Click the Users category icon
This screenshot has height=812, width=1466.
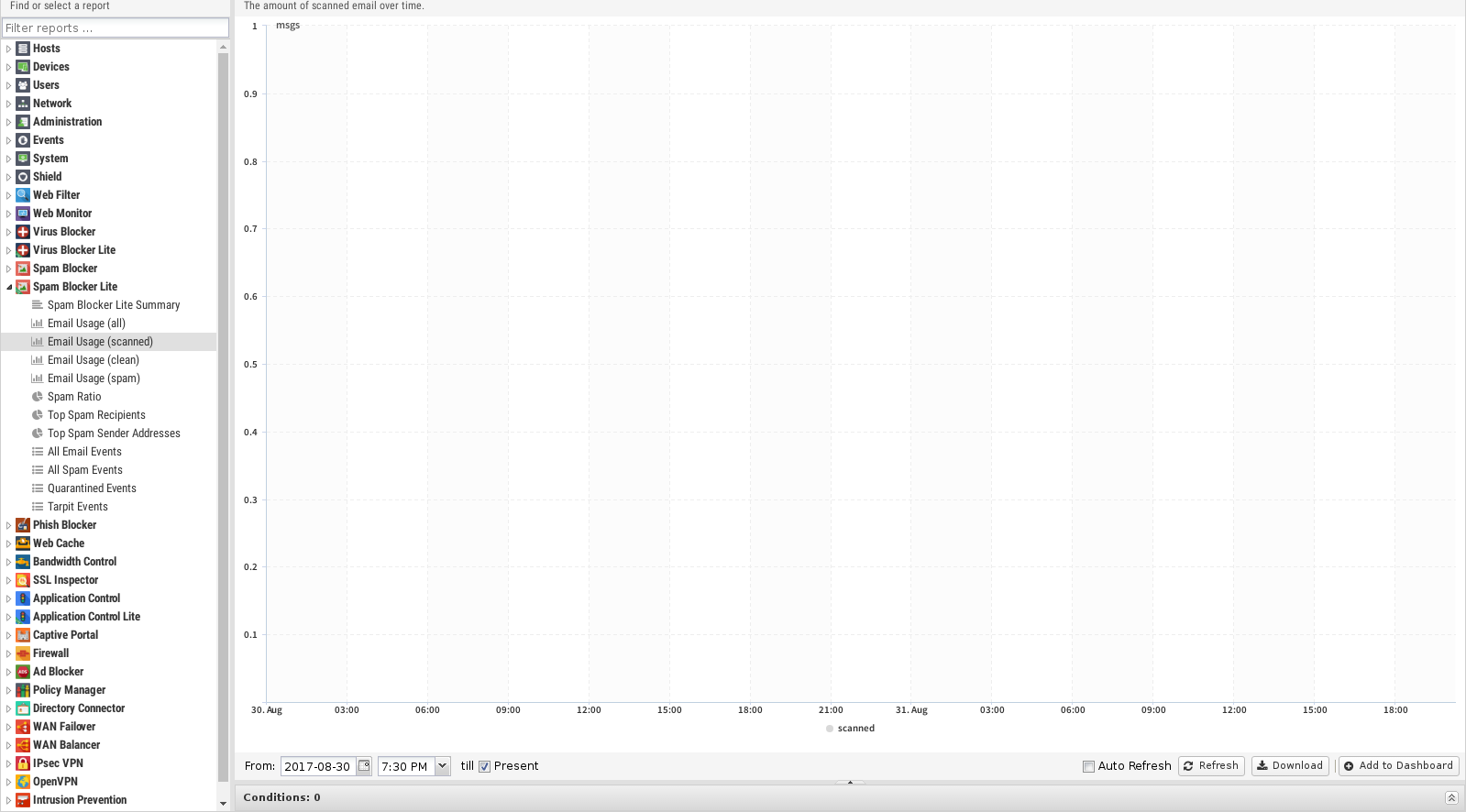(x=23, y=85)
